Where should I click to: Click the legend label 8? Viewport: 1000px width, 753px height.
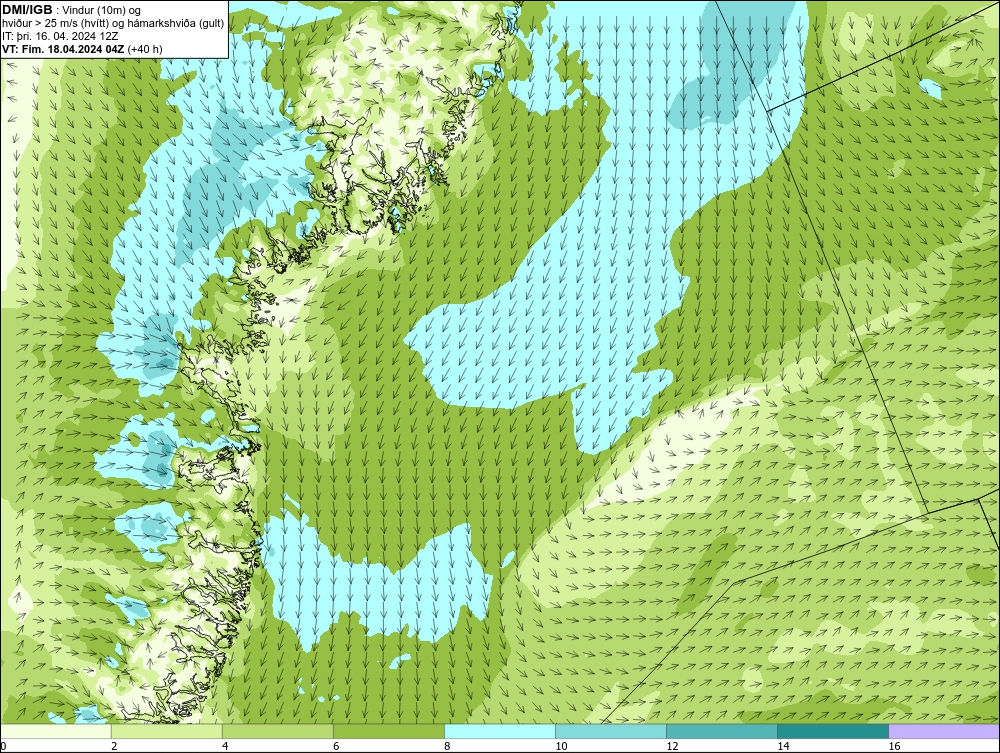[447, 746]
